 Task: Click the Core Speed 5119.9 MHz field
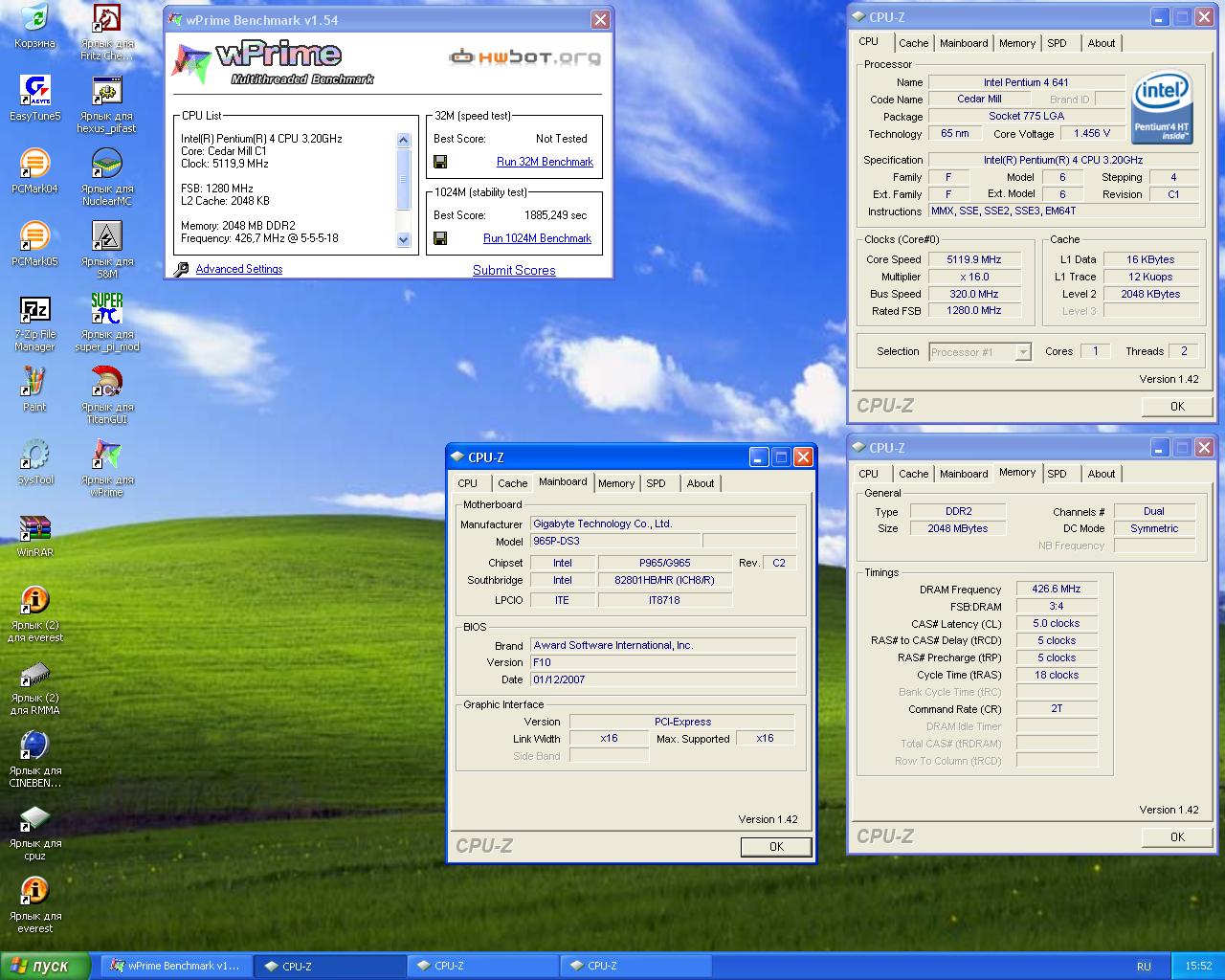point(973,259)
